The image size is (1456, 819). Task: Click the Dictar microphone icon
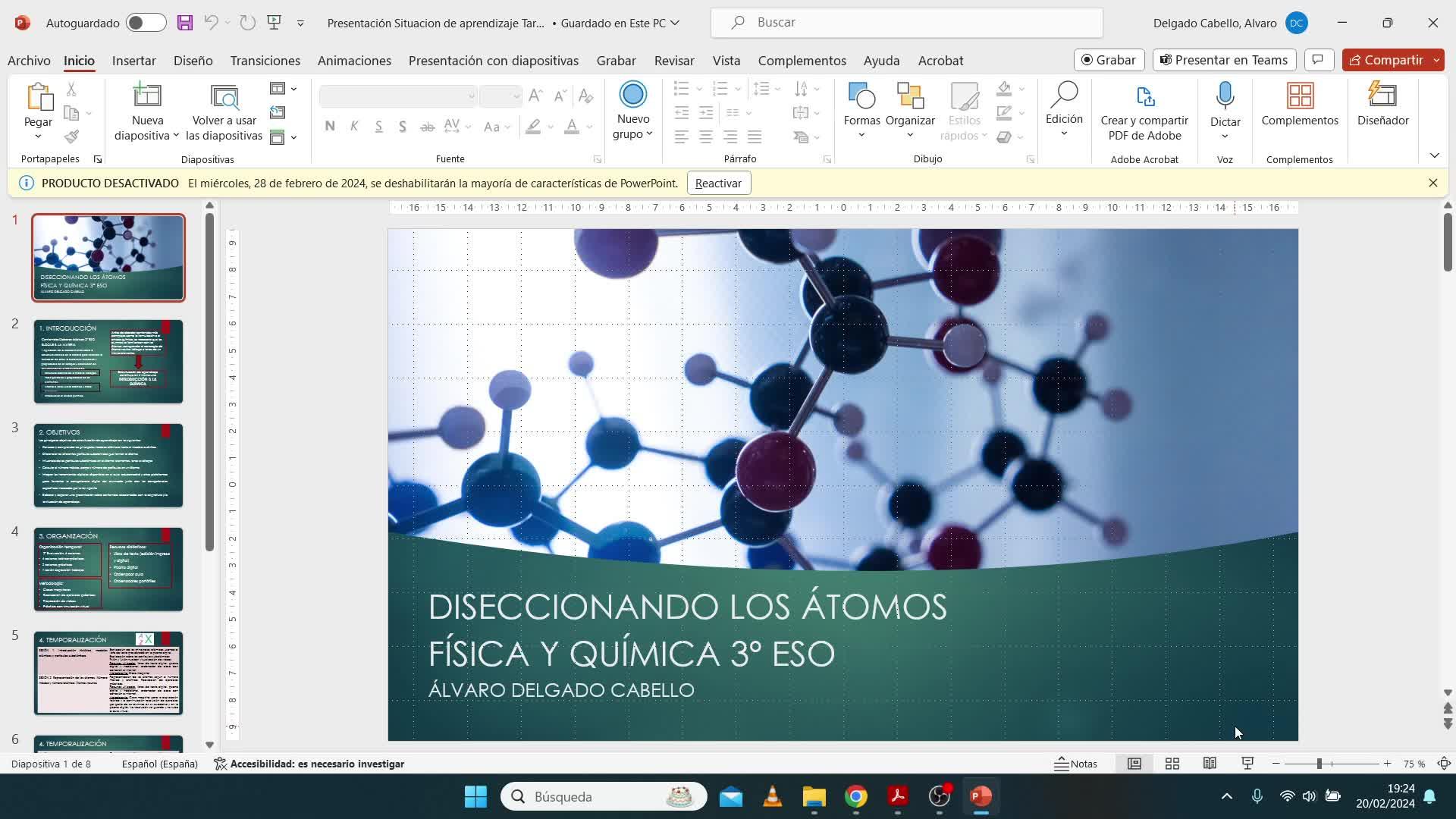[x=1225, y=97]
